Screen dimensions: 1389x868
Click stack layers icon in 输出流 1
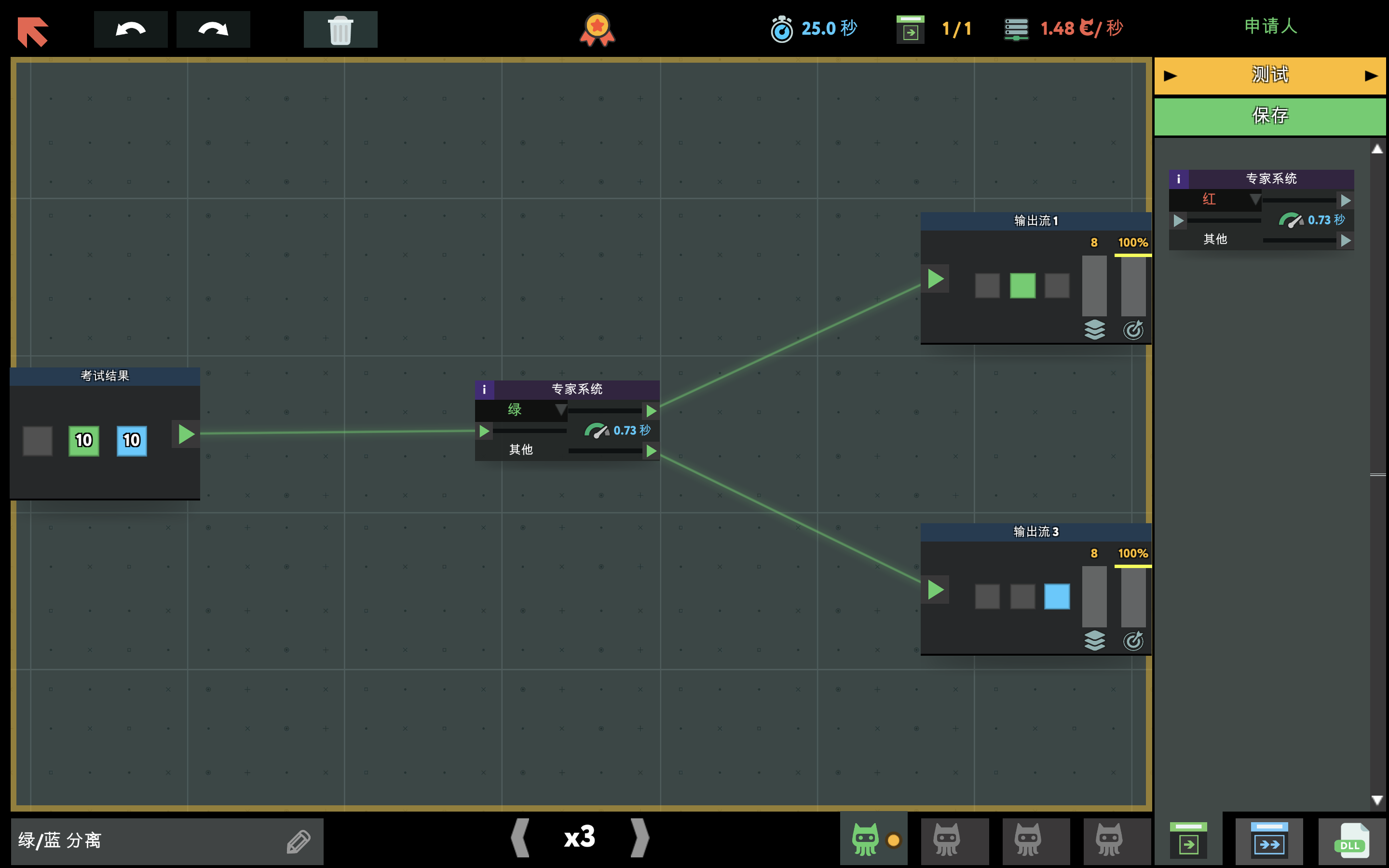(x=1094, y=329)
